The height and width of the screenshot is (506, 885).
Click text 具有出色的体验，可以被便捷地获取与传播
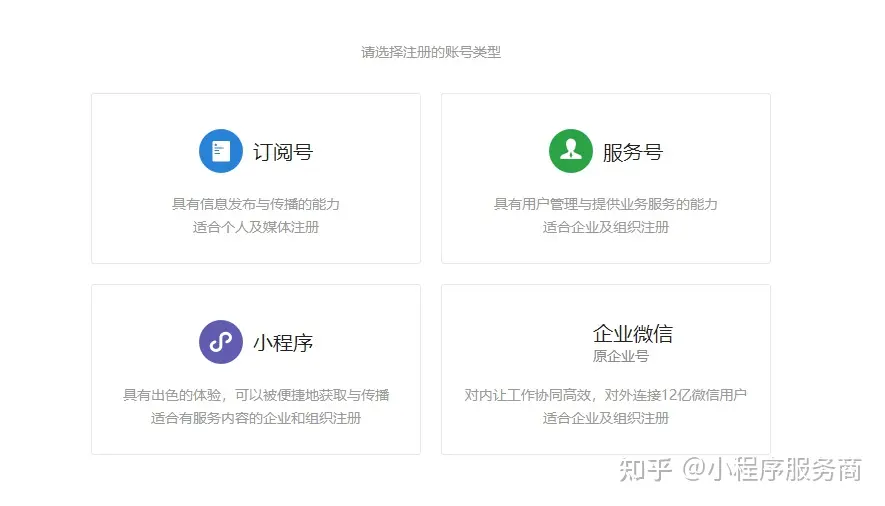(256, 395)
